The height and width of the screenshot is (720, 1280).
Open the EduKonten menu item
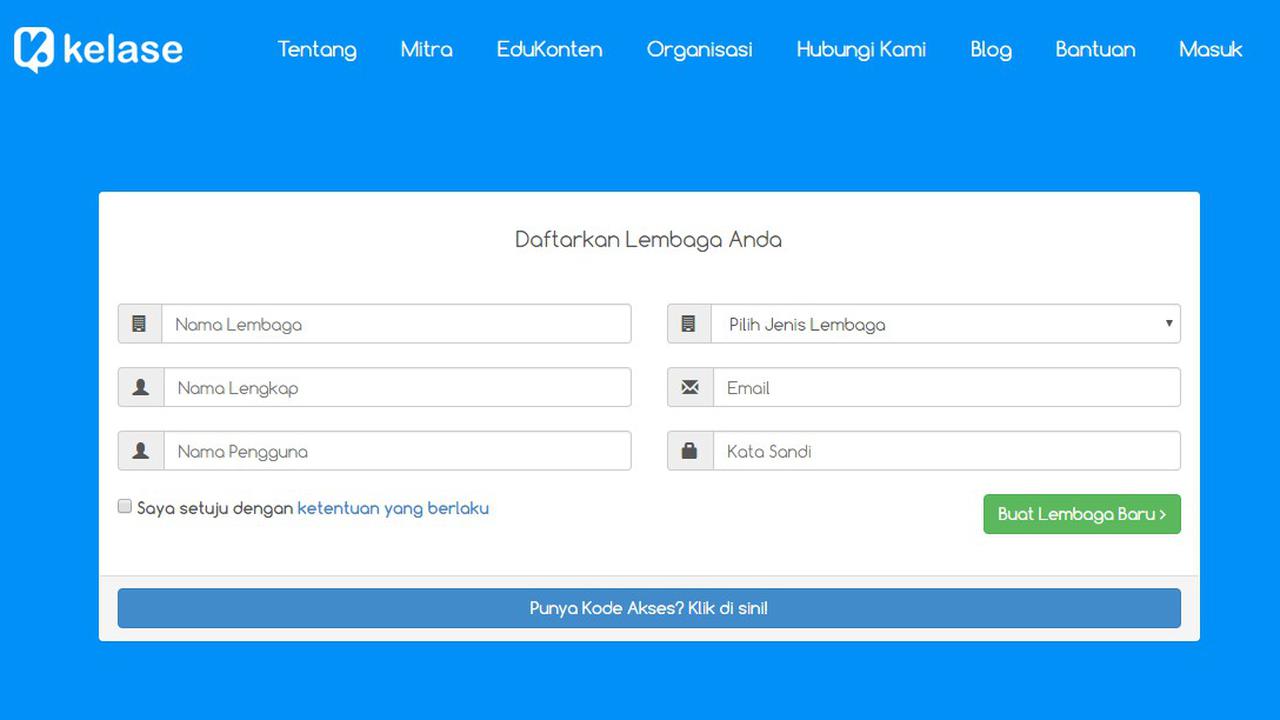[549, 49]
